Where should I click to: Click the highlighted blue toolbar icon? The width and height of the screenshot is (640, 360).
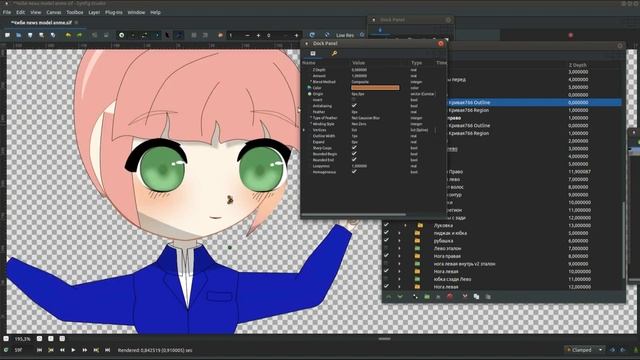point(179,36)
